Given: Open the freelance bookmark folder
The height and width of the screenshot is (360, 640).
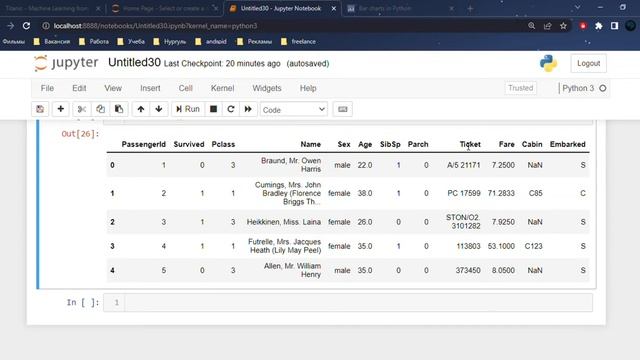Looking at the screenshot, I should [298, 42].
